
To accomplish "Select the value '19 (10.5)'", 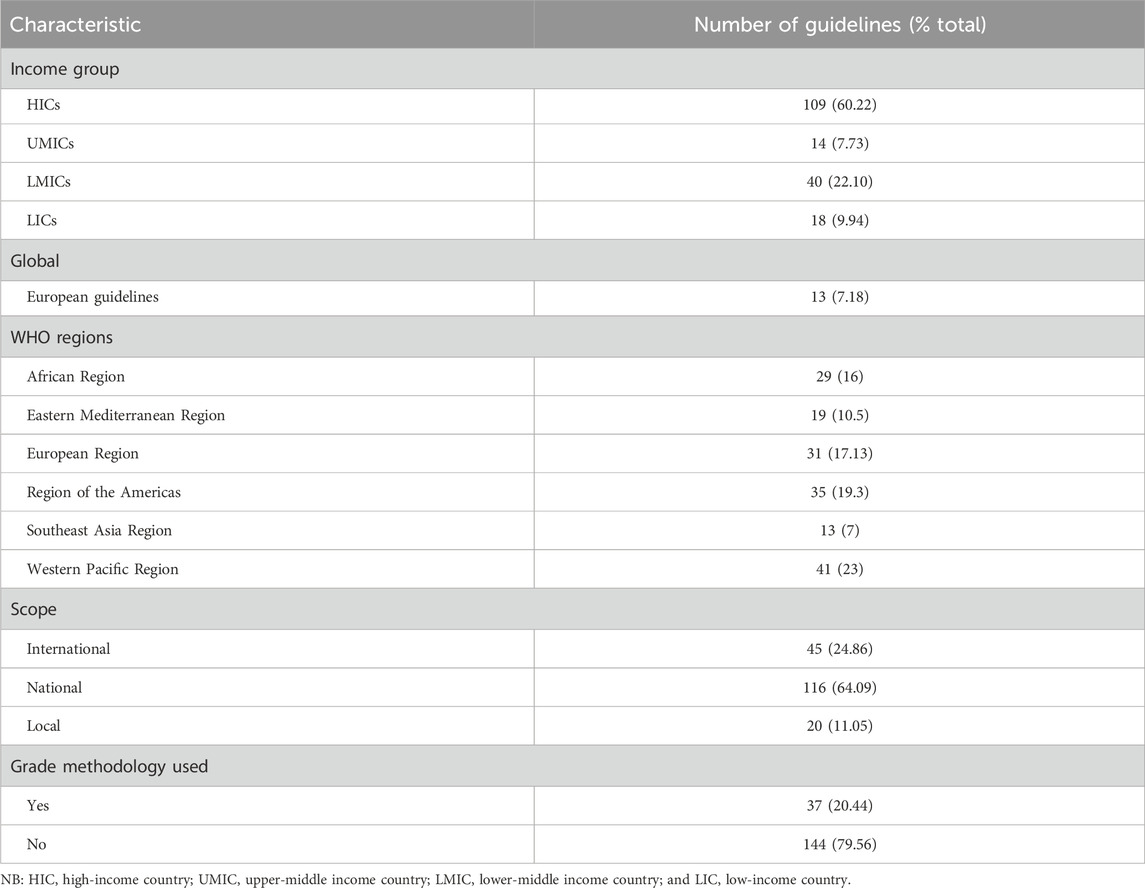I will pos(840,416).
